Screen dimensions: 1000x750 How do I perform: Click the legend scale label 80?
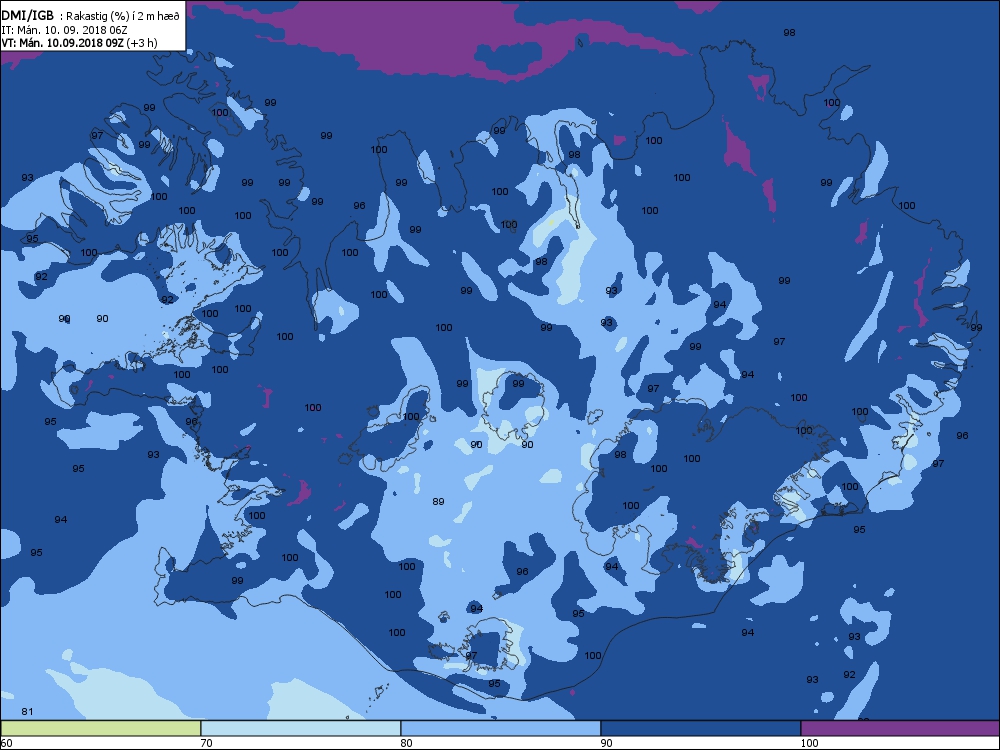pos(406,743)
